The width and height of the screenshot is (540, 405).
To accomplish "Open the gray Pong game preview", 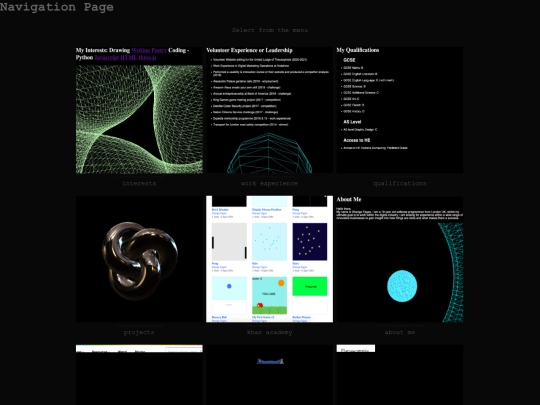I will pyautogui.click(x=229, y=241).
